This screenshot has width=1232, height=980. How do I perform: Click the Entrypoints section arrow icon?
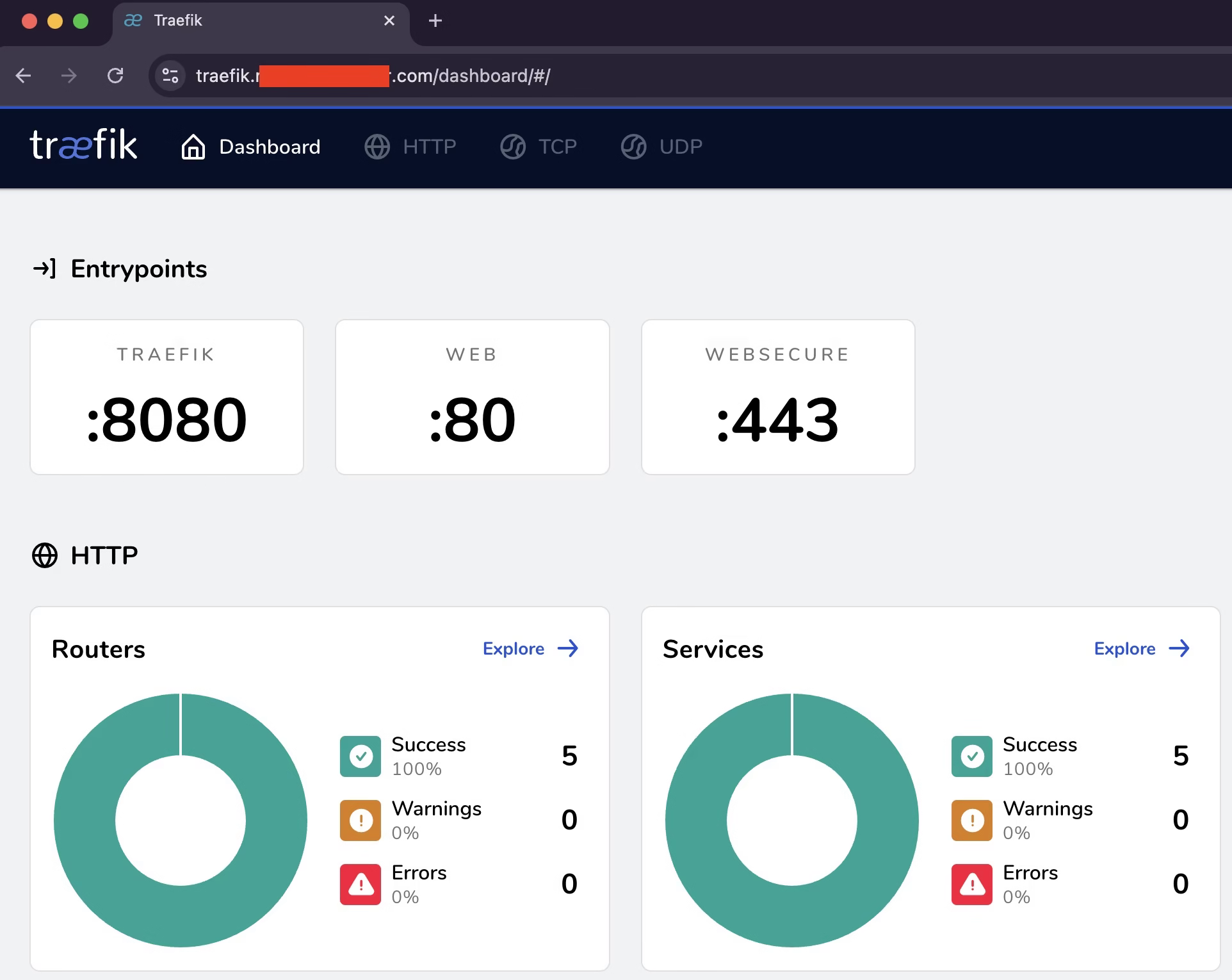[45, 268]
